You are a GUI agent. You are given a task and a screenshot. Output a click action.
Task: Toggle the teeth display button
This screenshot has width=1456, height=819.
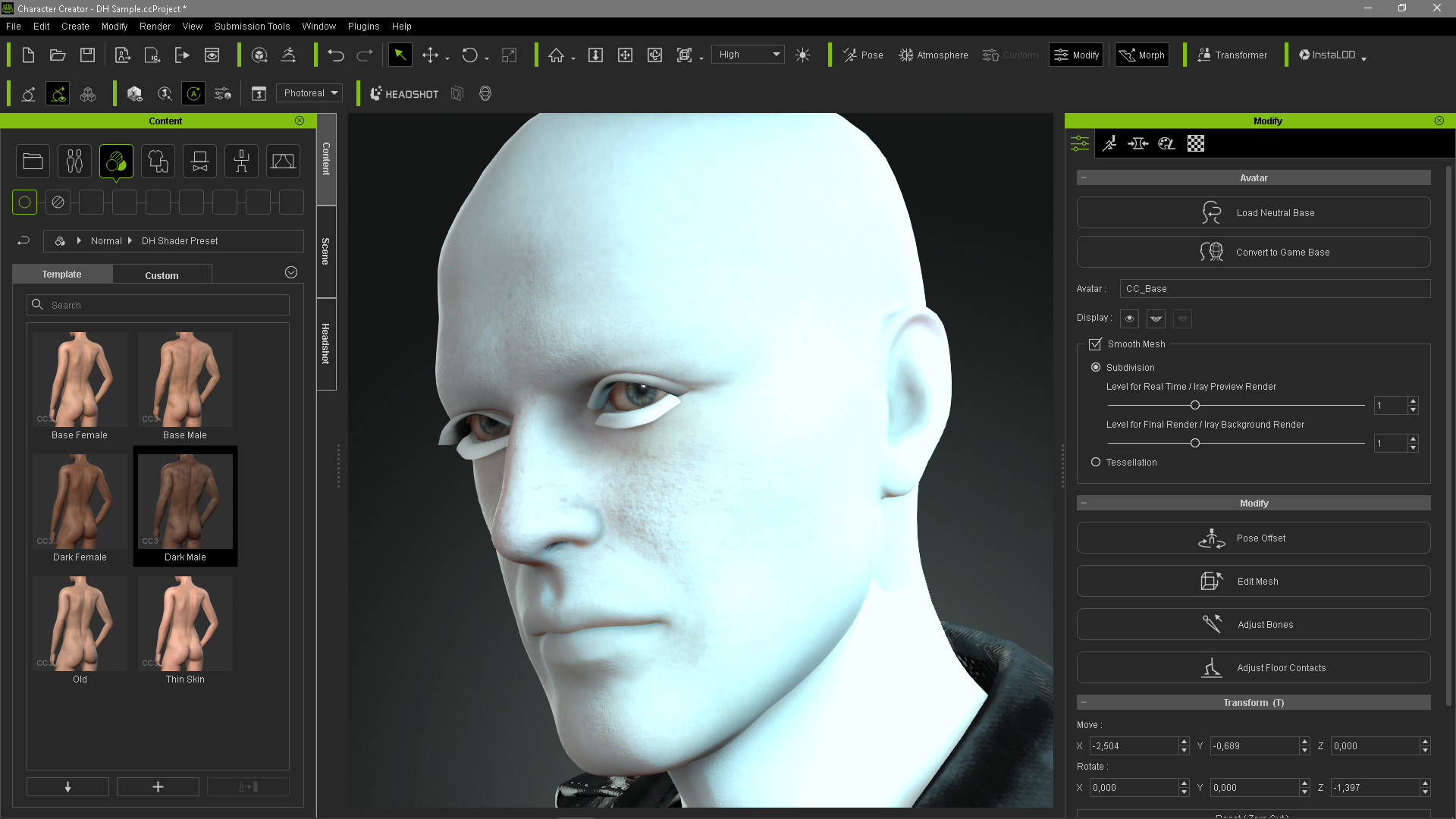click(x=1156, y=318)
